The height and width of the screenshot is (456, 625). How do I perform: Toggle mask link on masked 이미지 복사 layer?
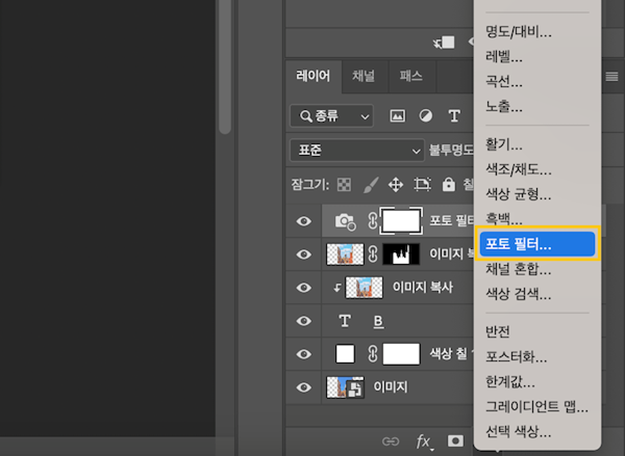pos(373,254)
